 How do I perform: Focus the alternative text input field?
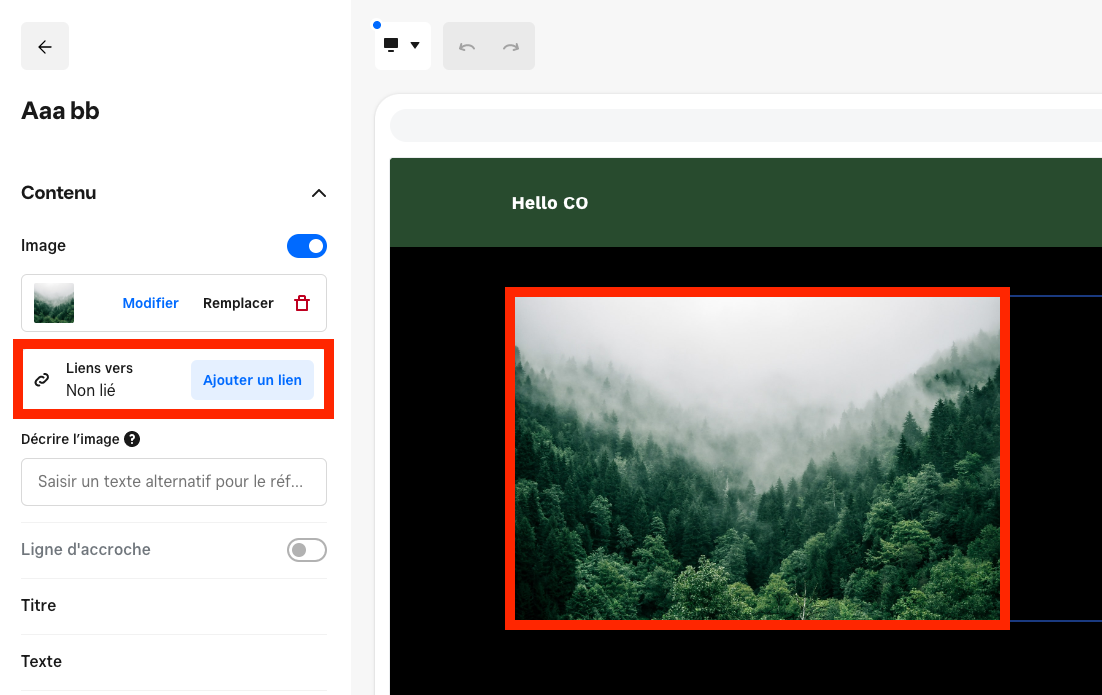(x=174, y=482)
